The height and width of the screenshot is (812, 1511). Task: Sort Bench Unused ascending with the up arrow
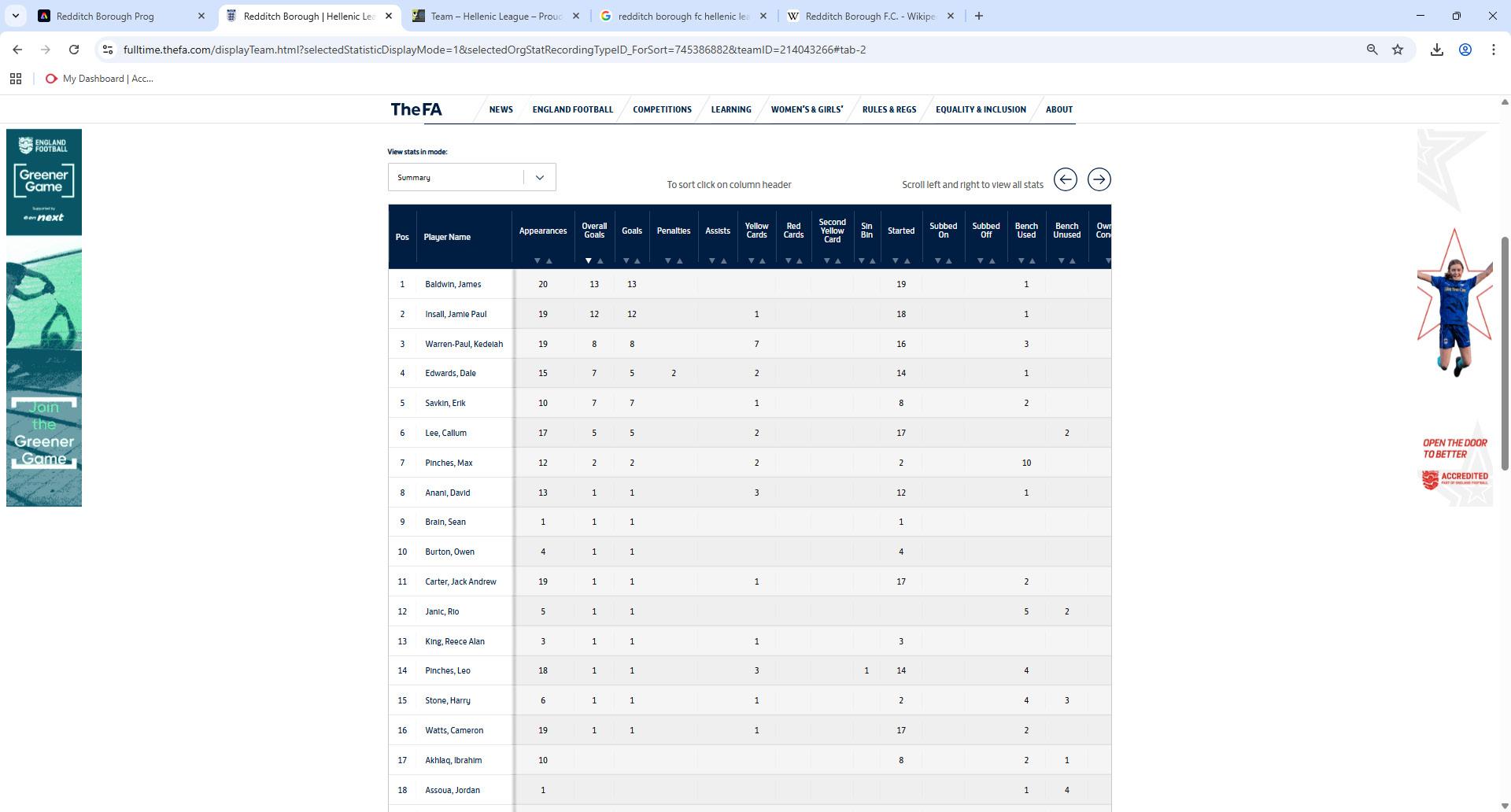[1073, 260]
